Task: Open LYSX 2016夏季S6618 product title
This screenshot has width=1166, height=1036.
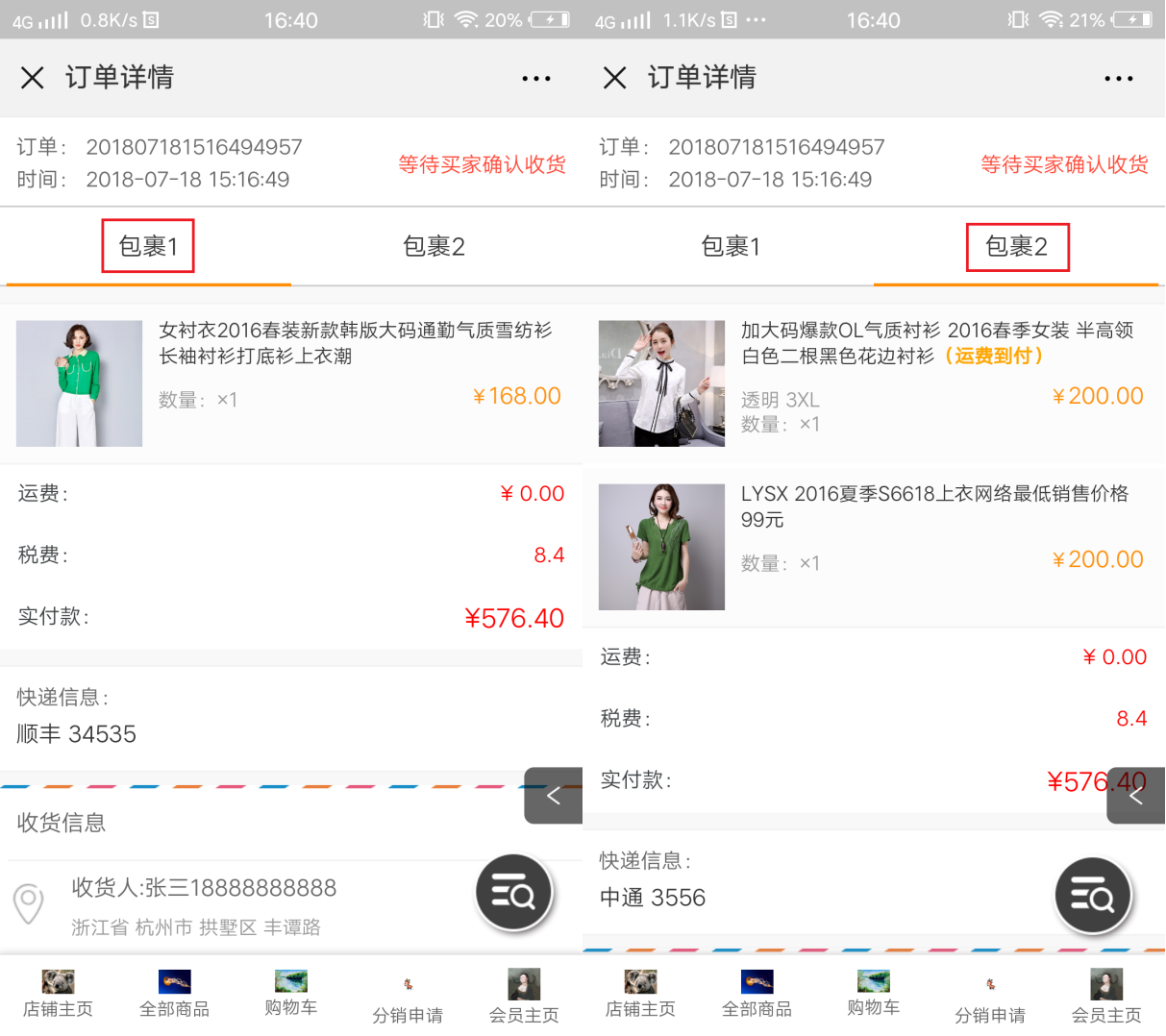Action: [933, 506]
